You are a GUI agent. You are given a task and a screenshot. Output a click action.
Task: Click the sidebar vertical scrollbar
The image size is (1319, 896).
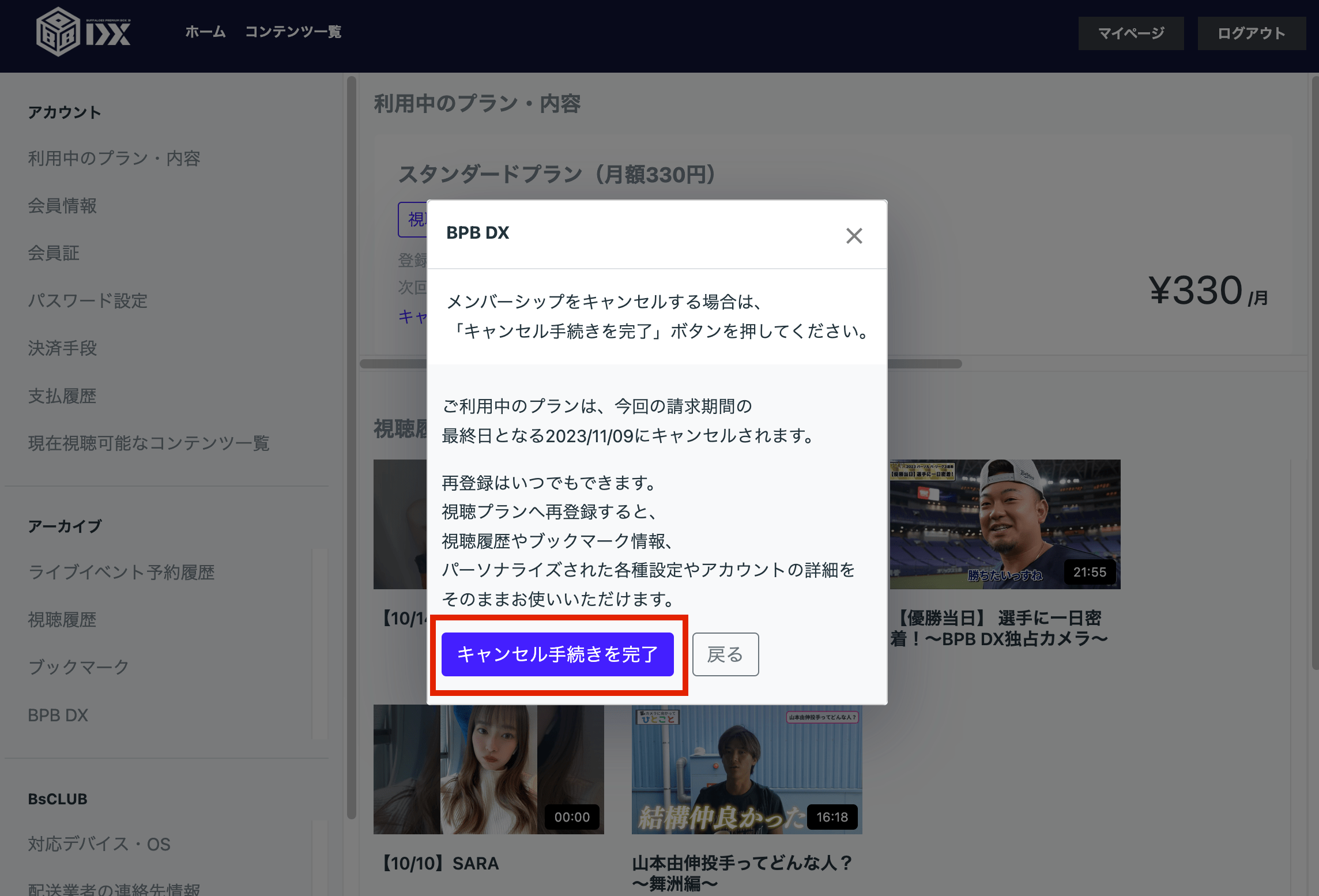point(352,447)
